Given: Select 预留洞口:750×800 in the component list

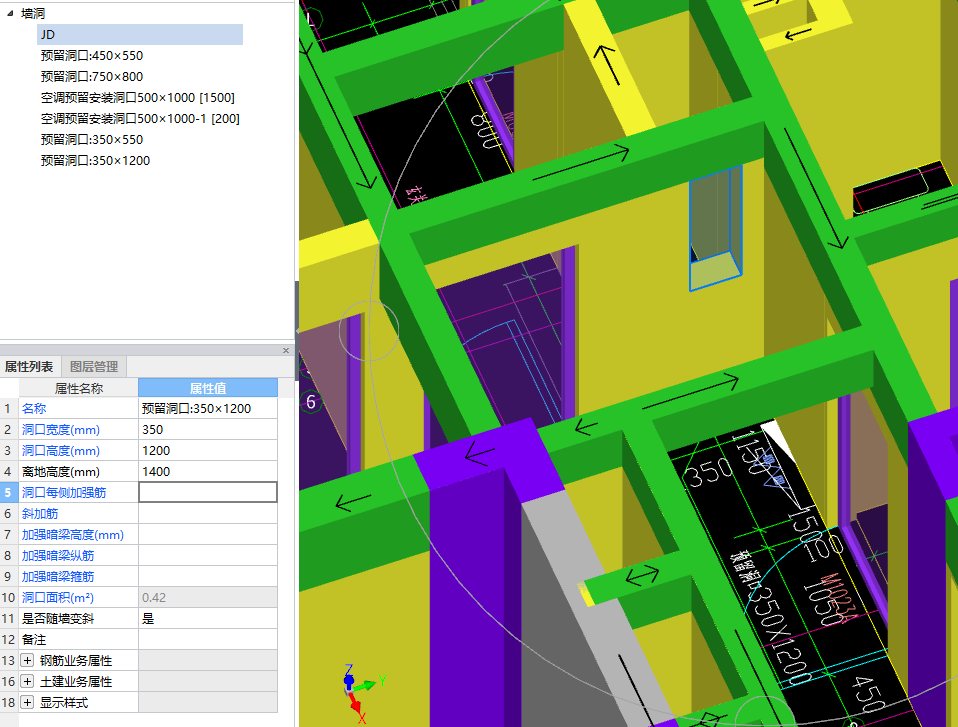Looking at the screenshot, I should tap(92, 76).
